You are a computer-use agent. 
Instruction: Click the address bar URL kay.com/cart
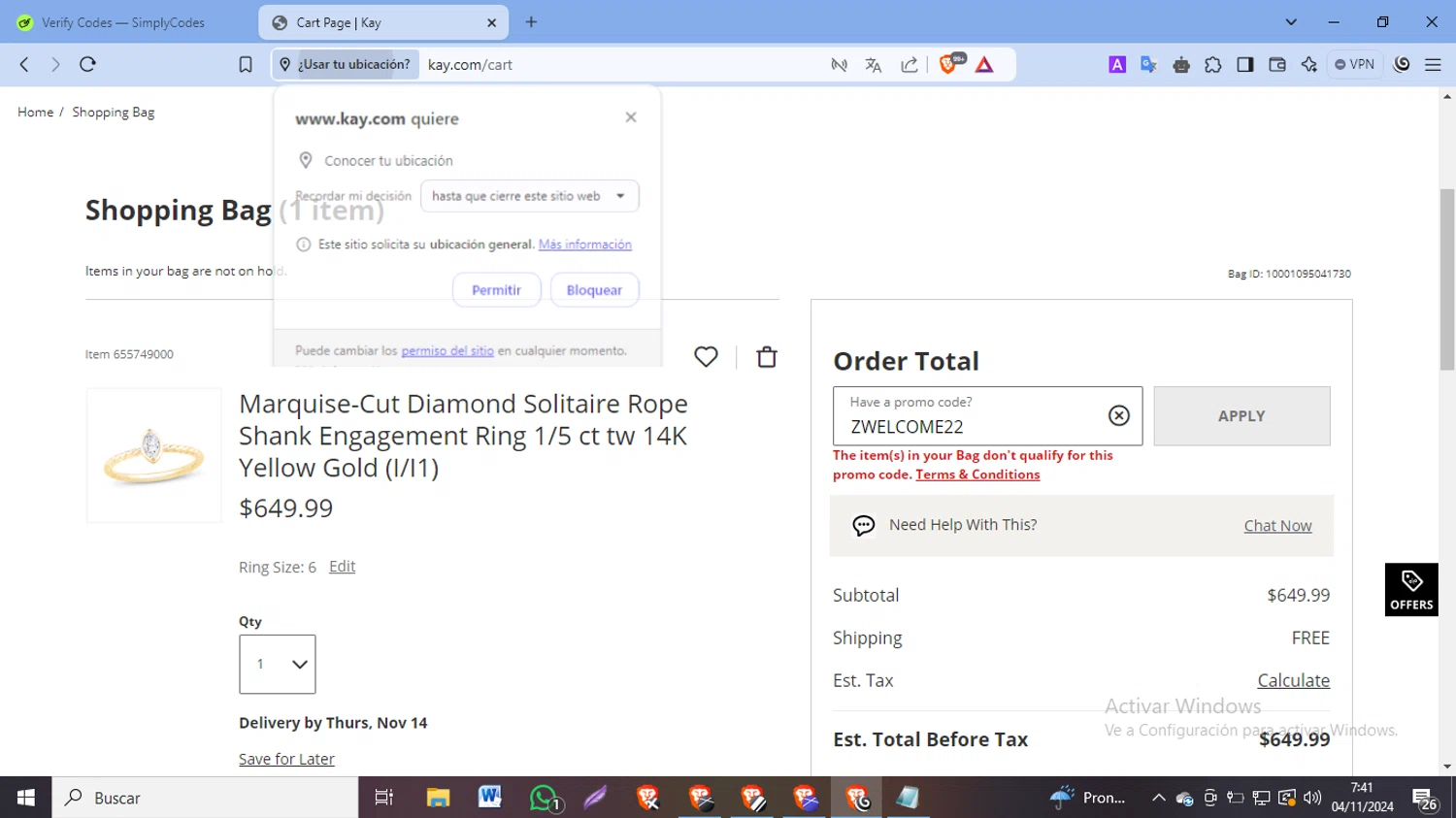(470, 65)
